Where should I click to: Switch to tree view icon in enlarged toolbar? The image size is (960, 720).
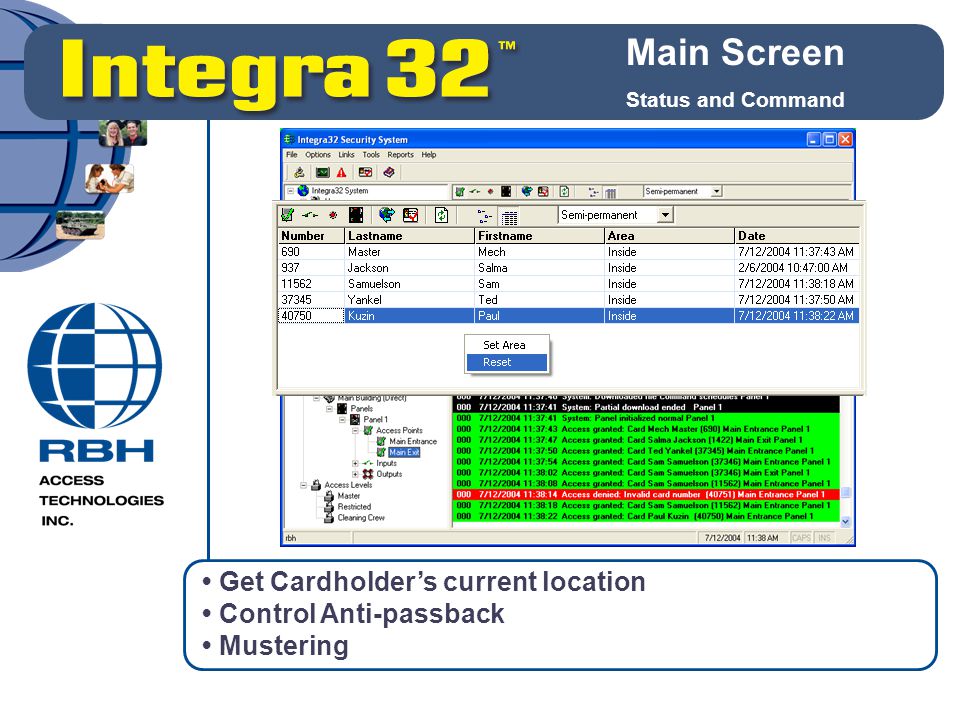point(484,216)
